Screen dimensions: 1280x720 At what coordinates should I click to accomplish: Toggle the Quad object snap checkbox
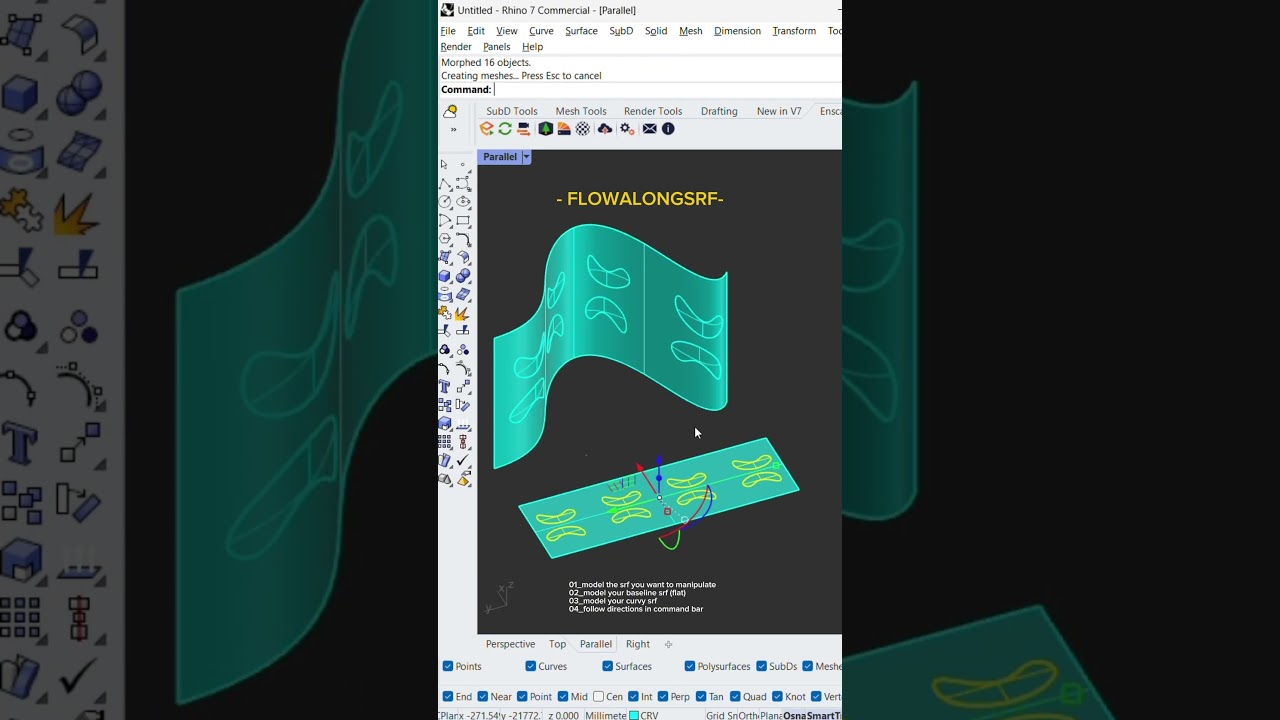tap(735, 696)
